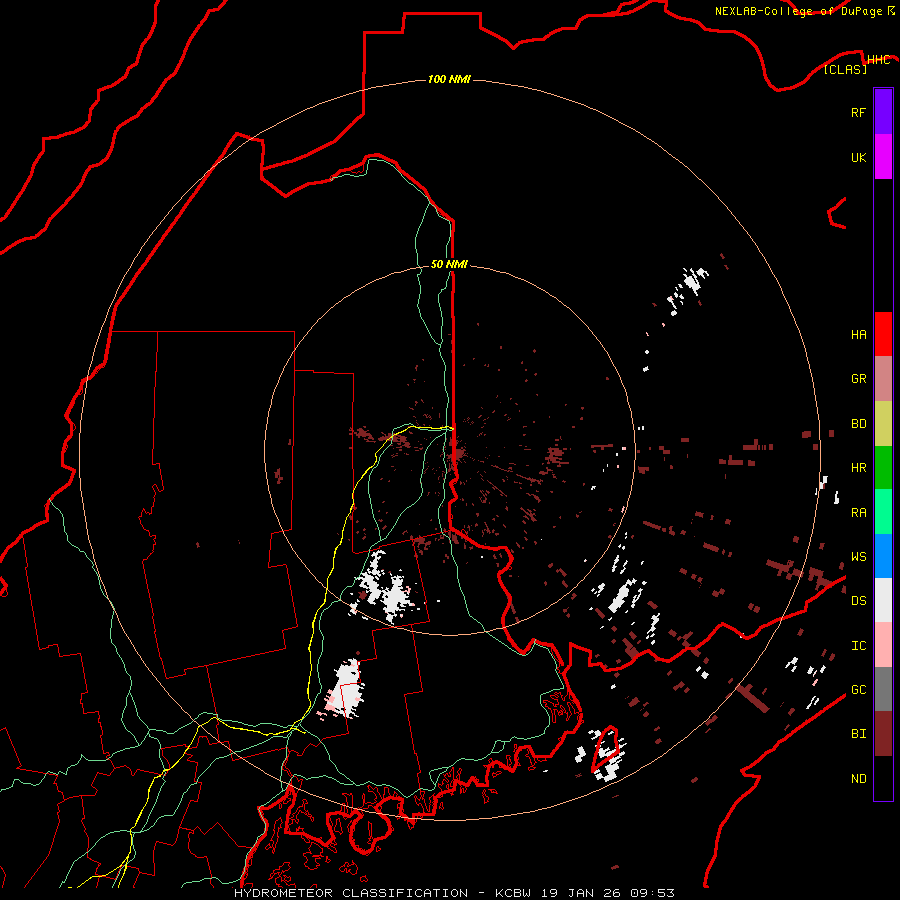Click the ND black legend block
The image size is (900, 900).
883,778
